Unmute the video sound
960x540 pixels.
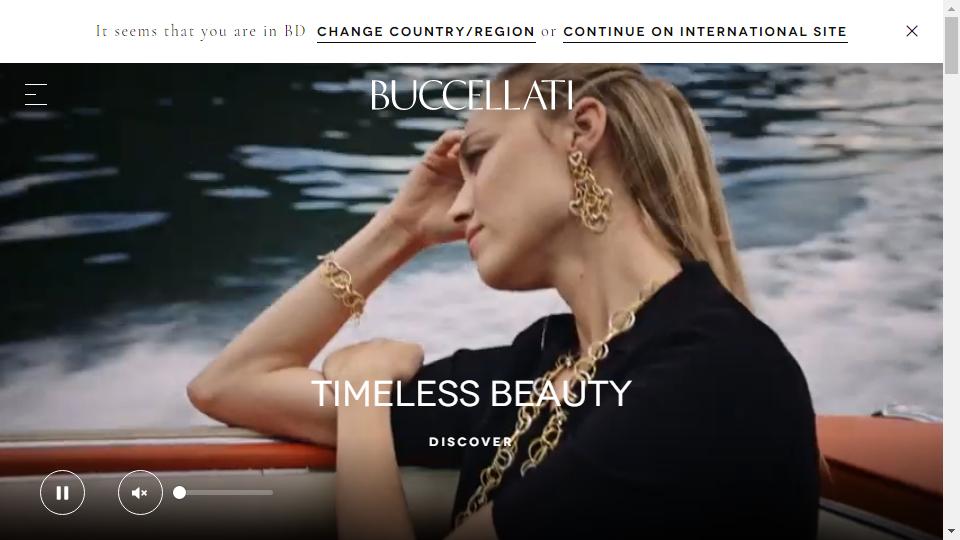tap(140, 492)
